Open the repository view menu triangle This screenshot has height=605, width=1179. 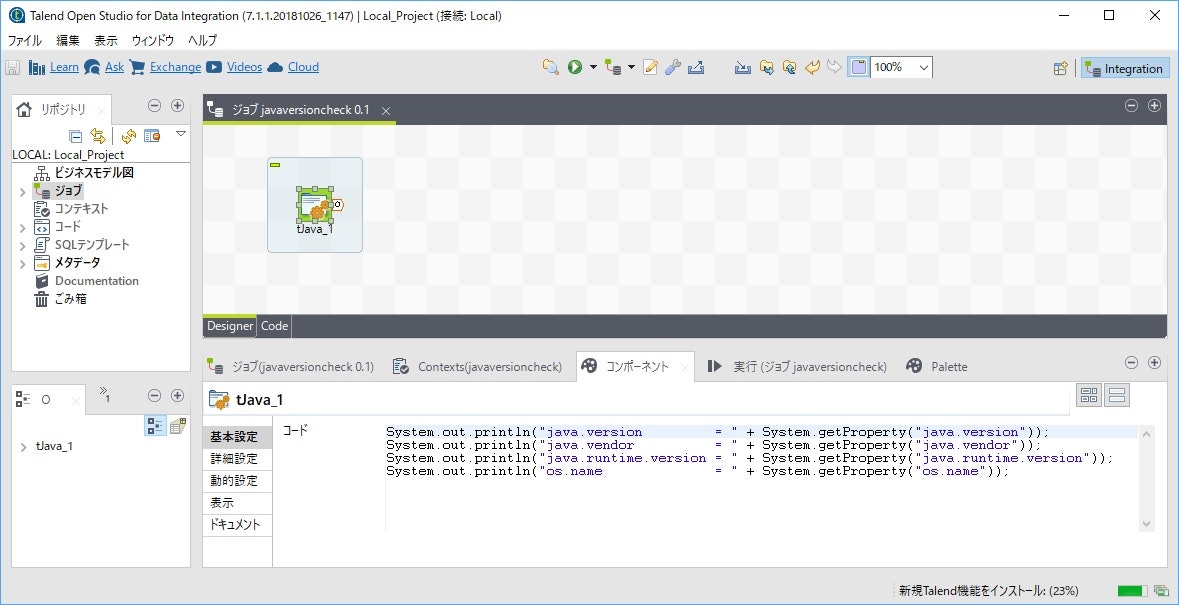(180, 134)
